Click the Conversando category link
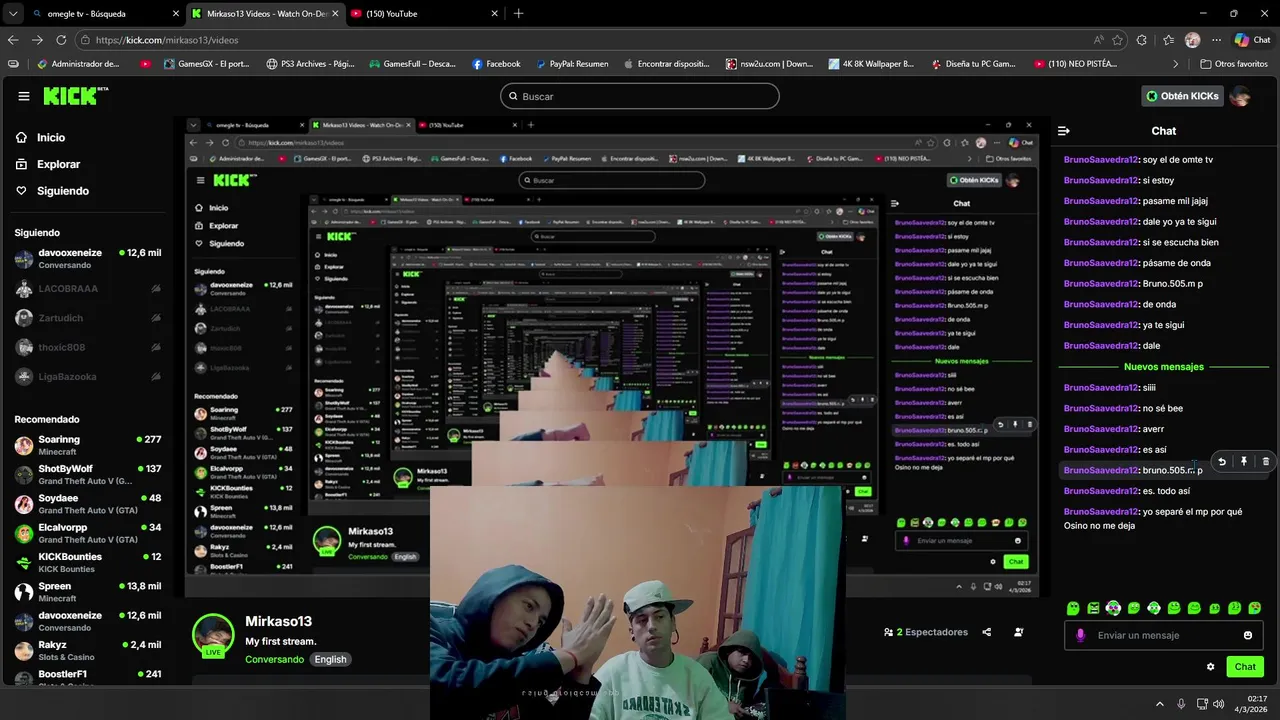1280x720 pixels. (x=274, y=659)
